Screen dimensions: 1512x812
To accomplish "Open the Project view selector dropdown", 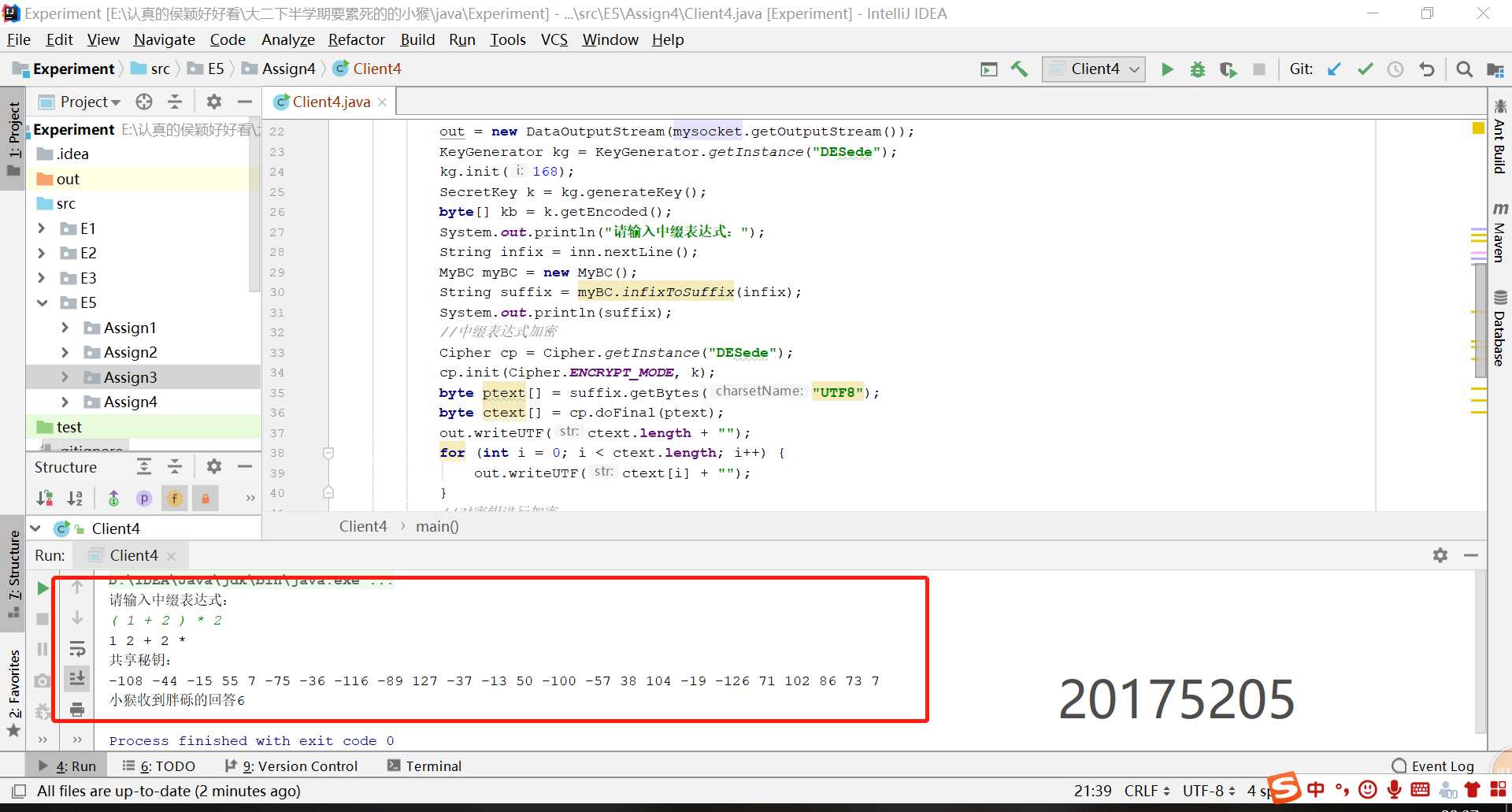I will click(x=80, y=102).
